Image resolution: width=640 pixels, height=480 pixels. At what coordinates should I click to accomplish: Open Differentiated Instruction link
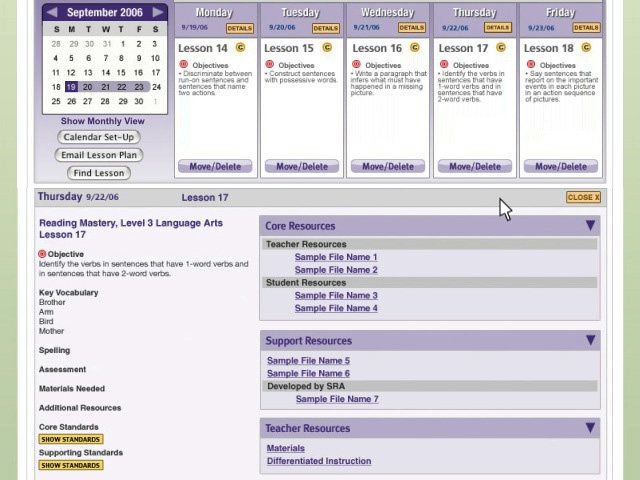tap(319, 461)
